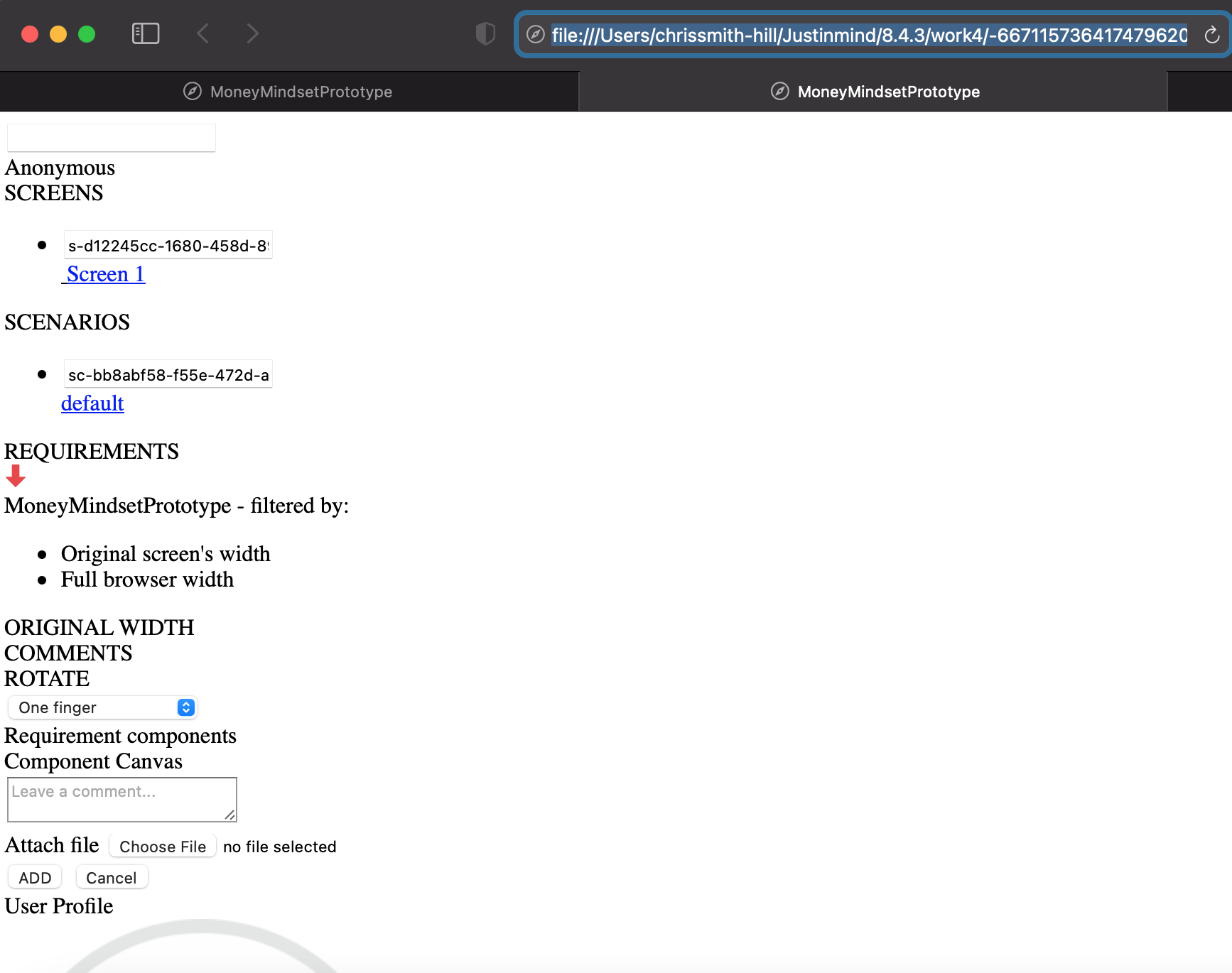Viewport: 1232px width, 973px height.
Task: Click the MoneyMindsetPrototype - filtered by: text
Action: coord(177,506)
